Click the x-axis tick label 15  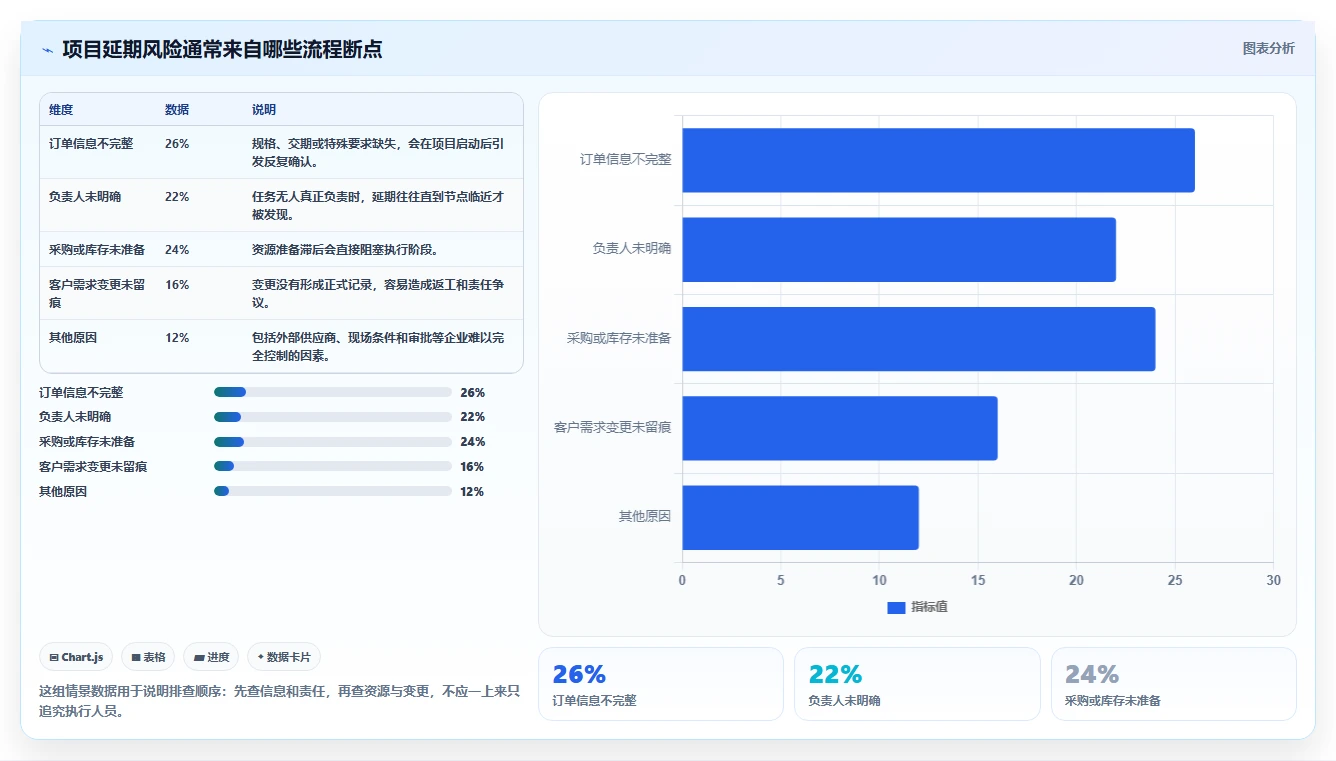(x=978, y=580)
